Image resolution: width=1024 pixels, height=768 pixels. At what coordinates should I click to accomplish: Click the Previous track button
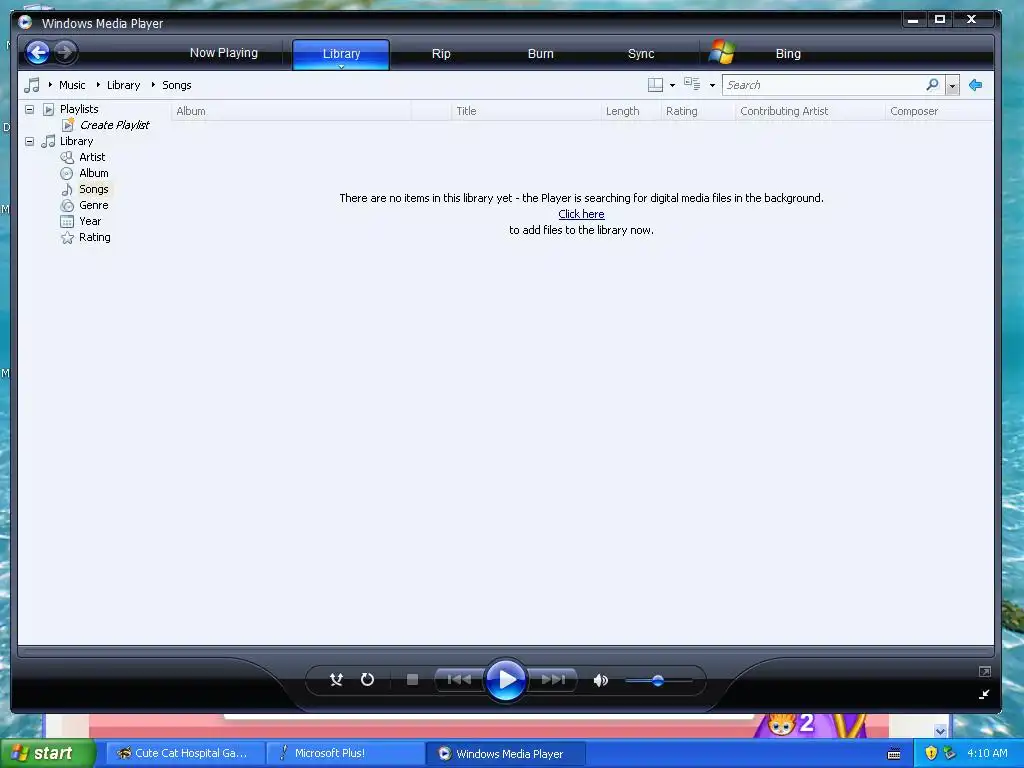click(x=459, y=680)
